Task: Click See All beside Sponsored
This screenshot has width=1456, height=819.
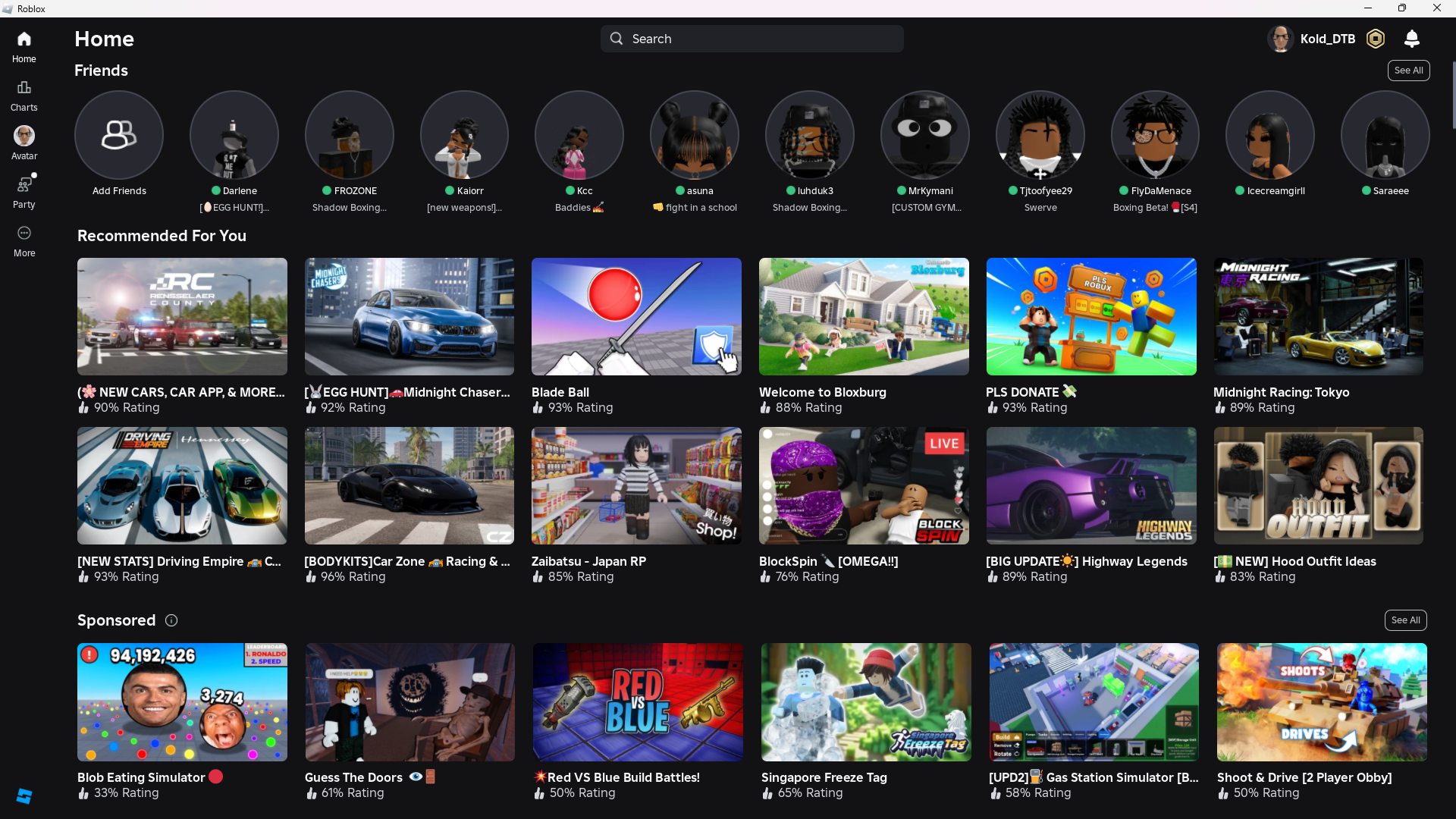Action: pos(1405,620)
